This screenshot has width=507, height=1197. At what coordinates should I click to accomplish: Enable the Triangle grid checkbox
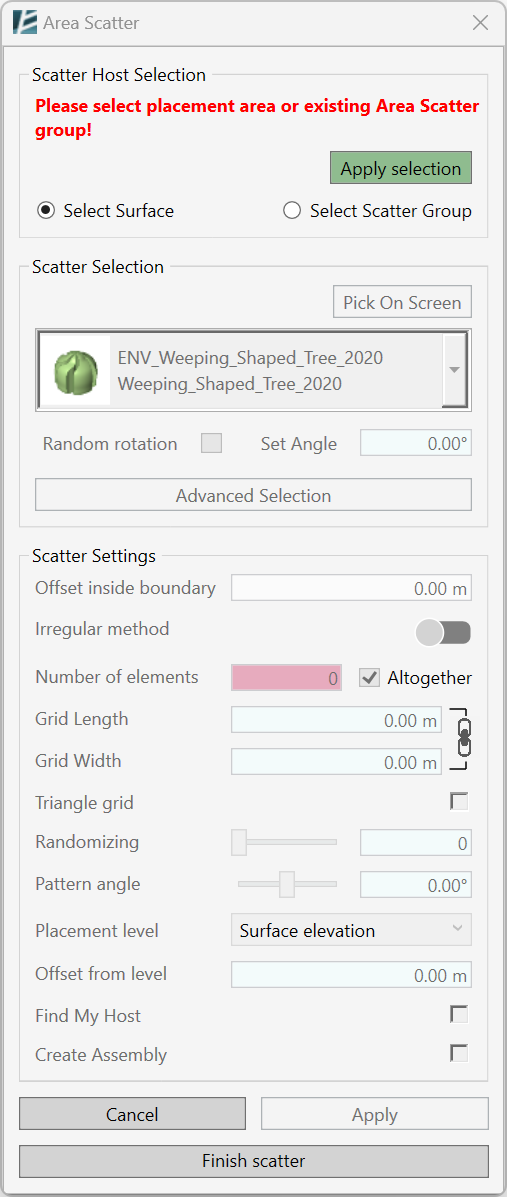click(x=459, y=802)
